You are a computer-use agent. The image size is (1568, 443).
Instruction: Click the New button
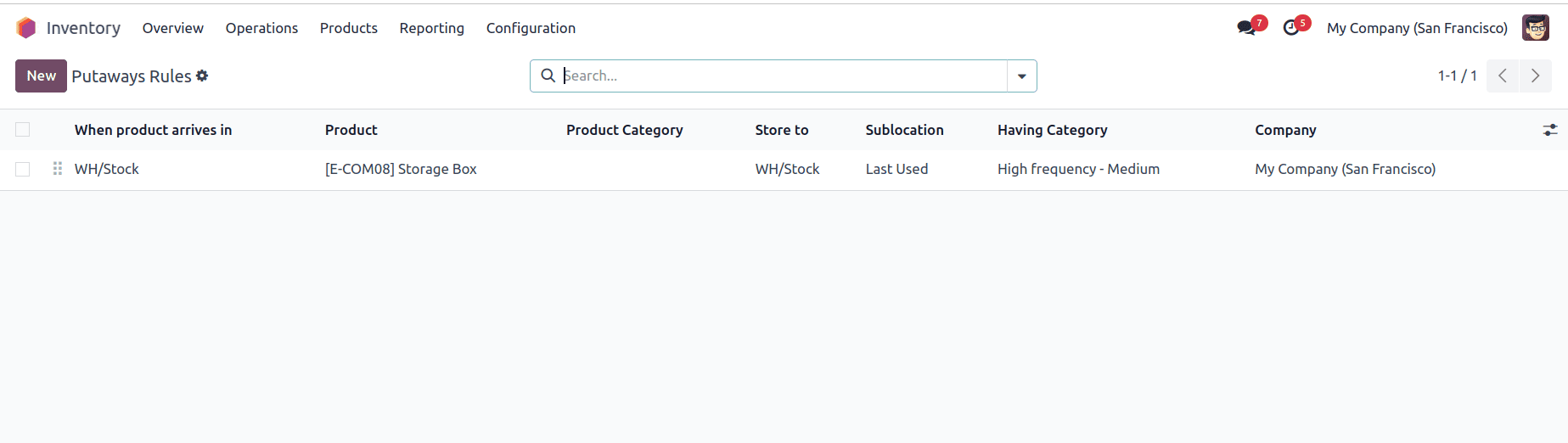click(x=41, y=76)
